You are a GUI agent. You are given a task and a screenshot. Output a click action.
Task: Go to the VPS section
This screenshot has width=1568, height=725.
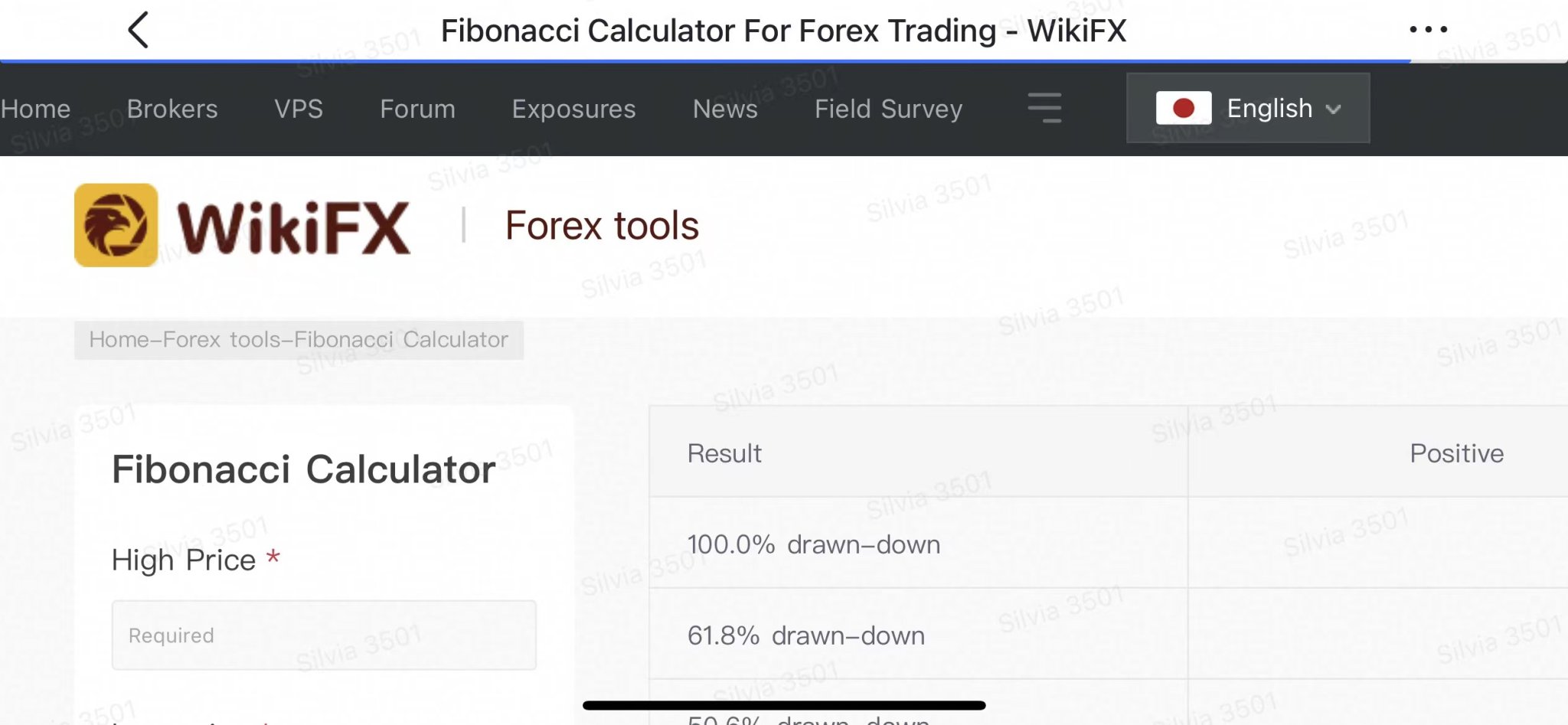(x=299, y=109)
